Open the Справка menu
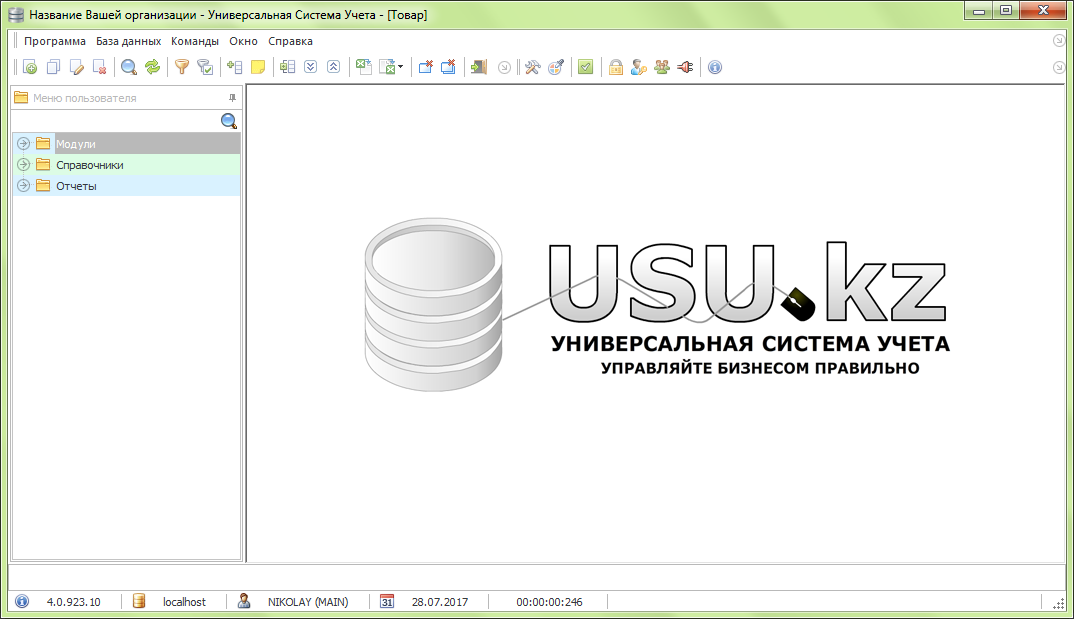 click(290, 41)
